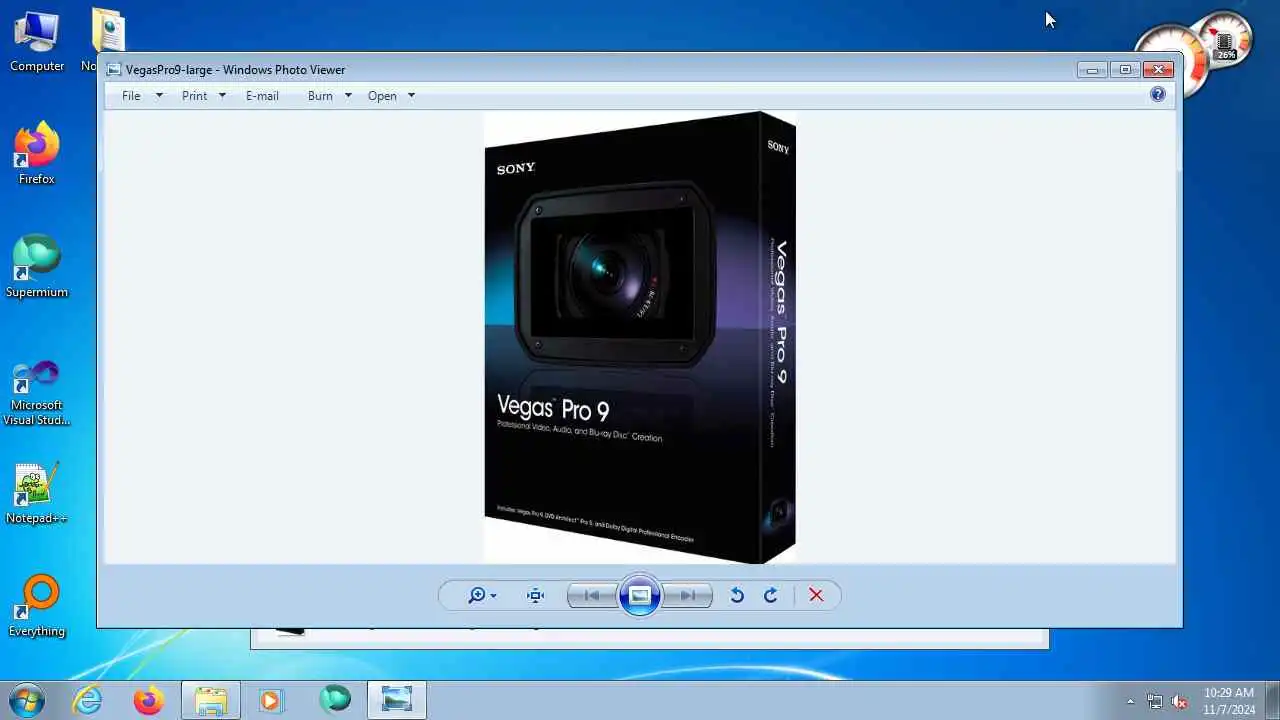Open Photo Viewer help icon
The height and width of the screenshot is (720, 1280).
(x=1157, y=95)
